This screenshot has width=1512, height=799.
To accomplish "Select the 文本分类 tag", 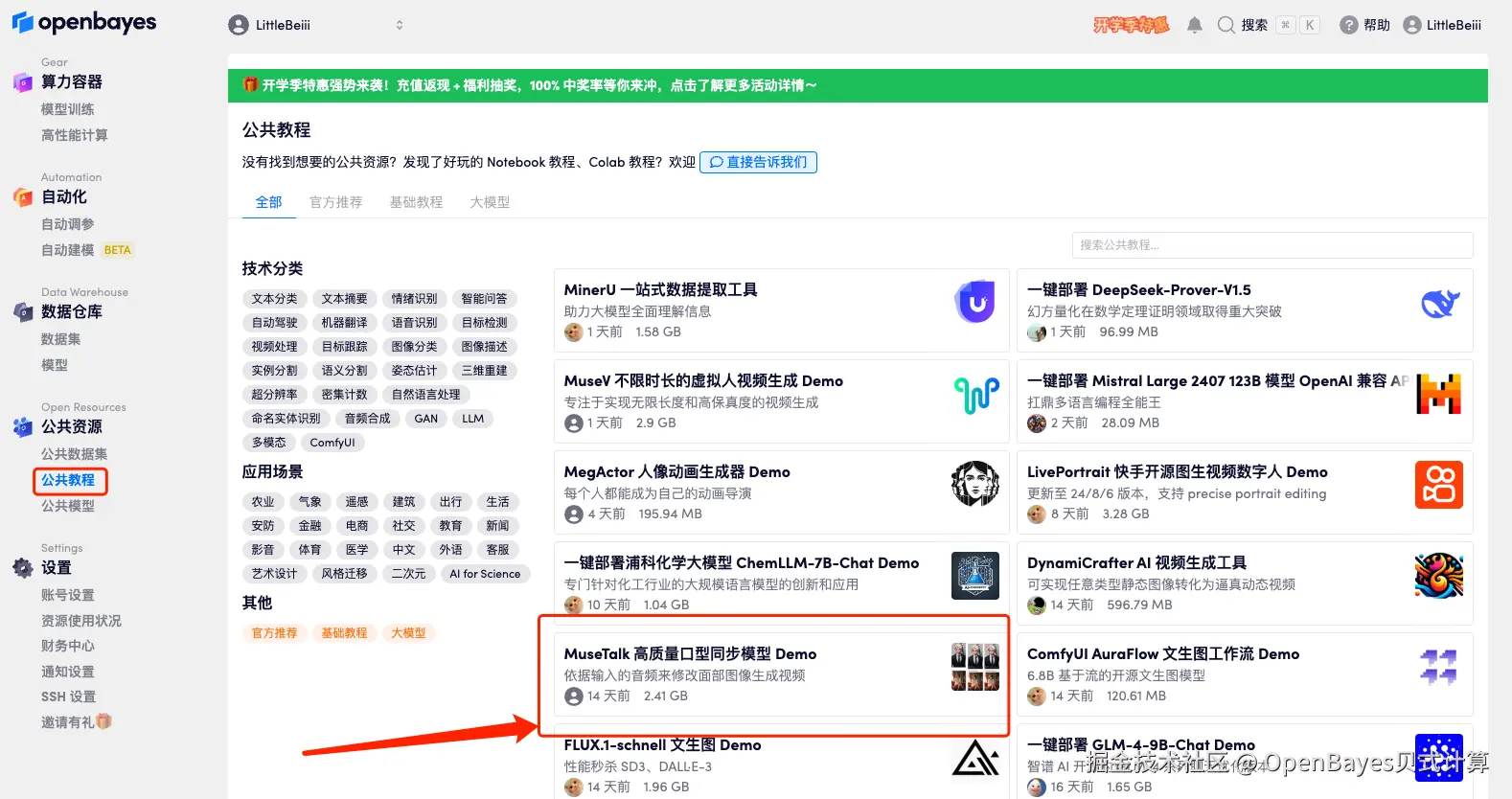I will click(x=275, y=299).
